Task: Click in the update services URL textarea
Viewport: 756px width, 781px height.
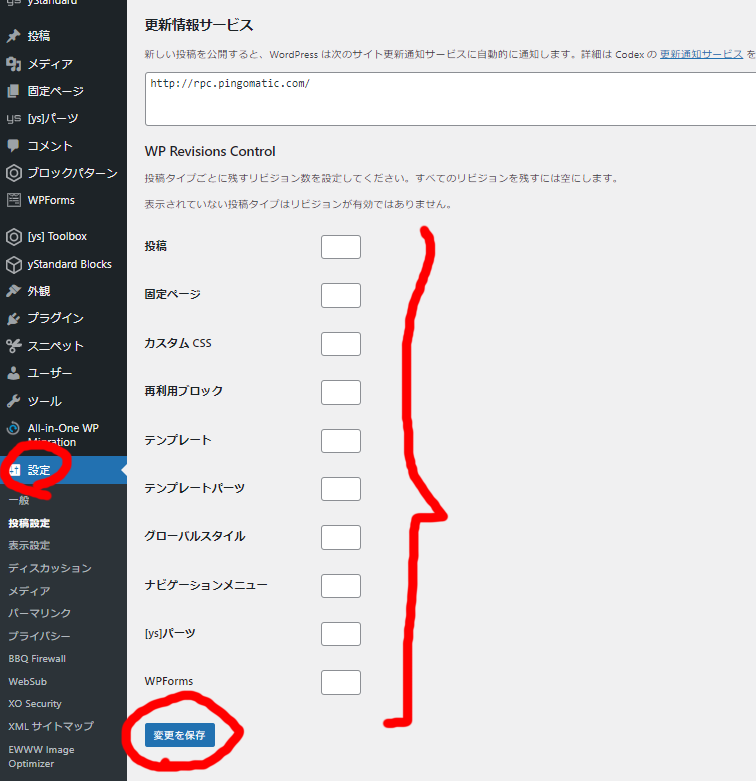Action: [451, 99]
